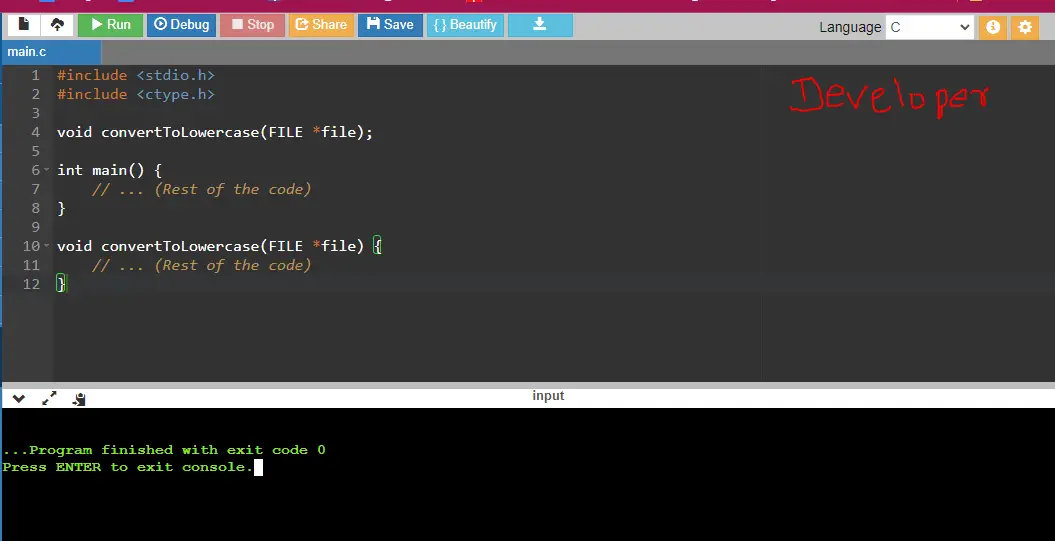Image resolution: width=1055 pixels, height=541 pixels.
Task: Click the console copy/clear icon
Action: [79, 399]
